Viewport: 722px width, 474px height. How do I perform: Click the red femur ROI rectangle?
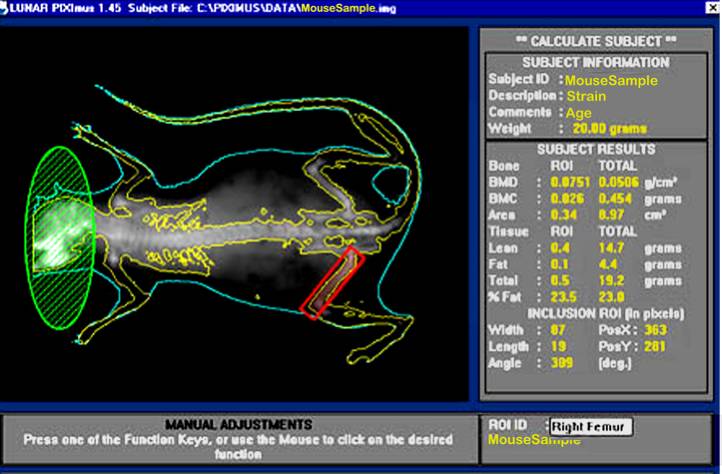(x=331, y=284)
